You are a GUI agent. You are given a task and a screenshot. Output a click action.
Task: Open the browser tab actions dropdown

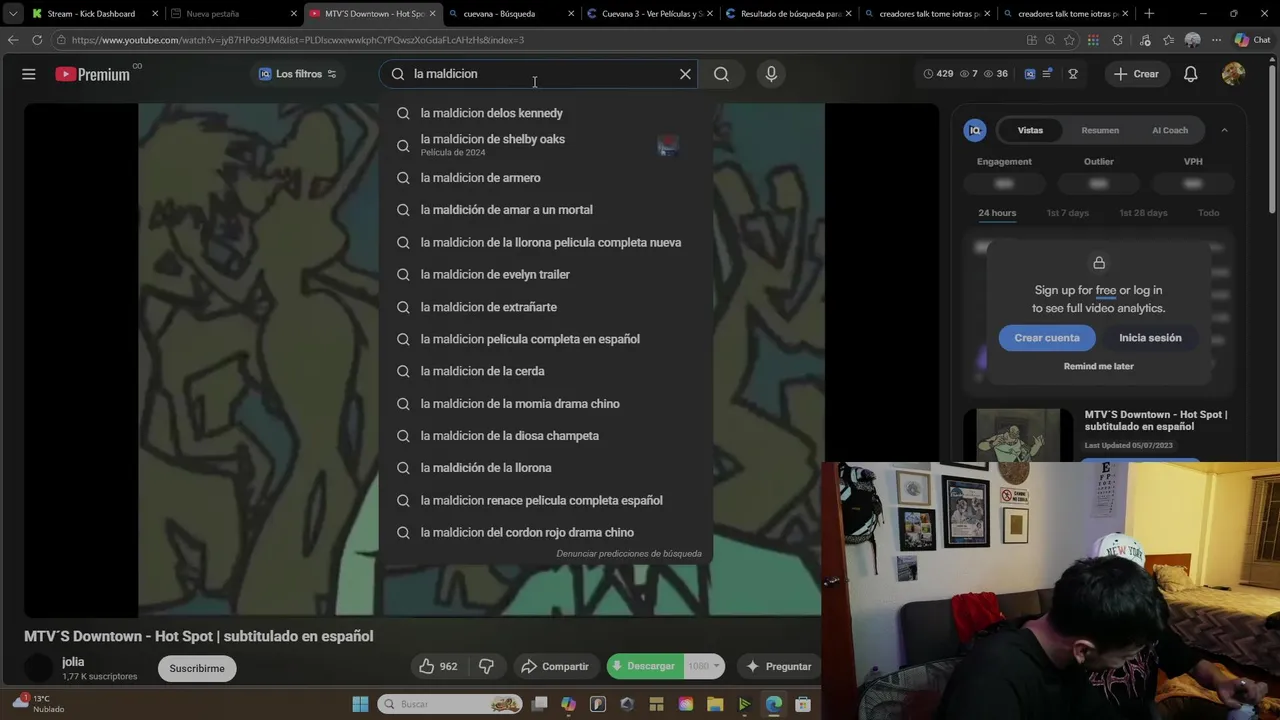[x=12, y=14]
